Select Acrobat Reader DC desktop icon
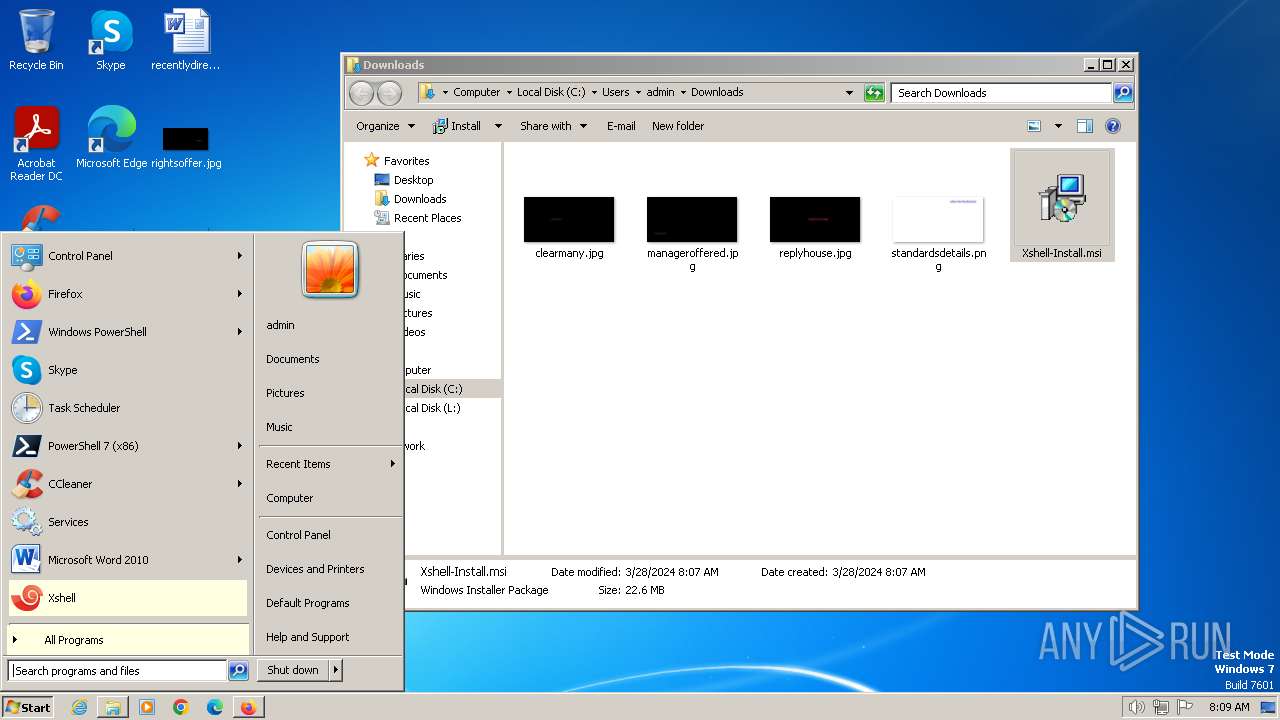This screenshot has width=1280, height=720. (36, 144)
